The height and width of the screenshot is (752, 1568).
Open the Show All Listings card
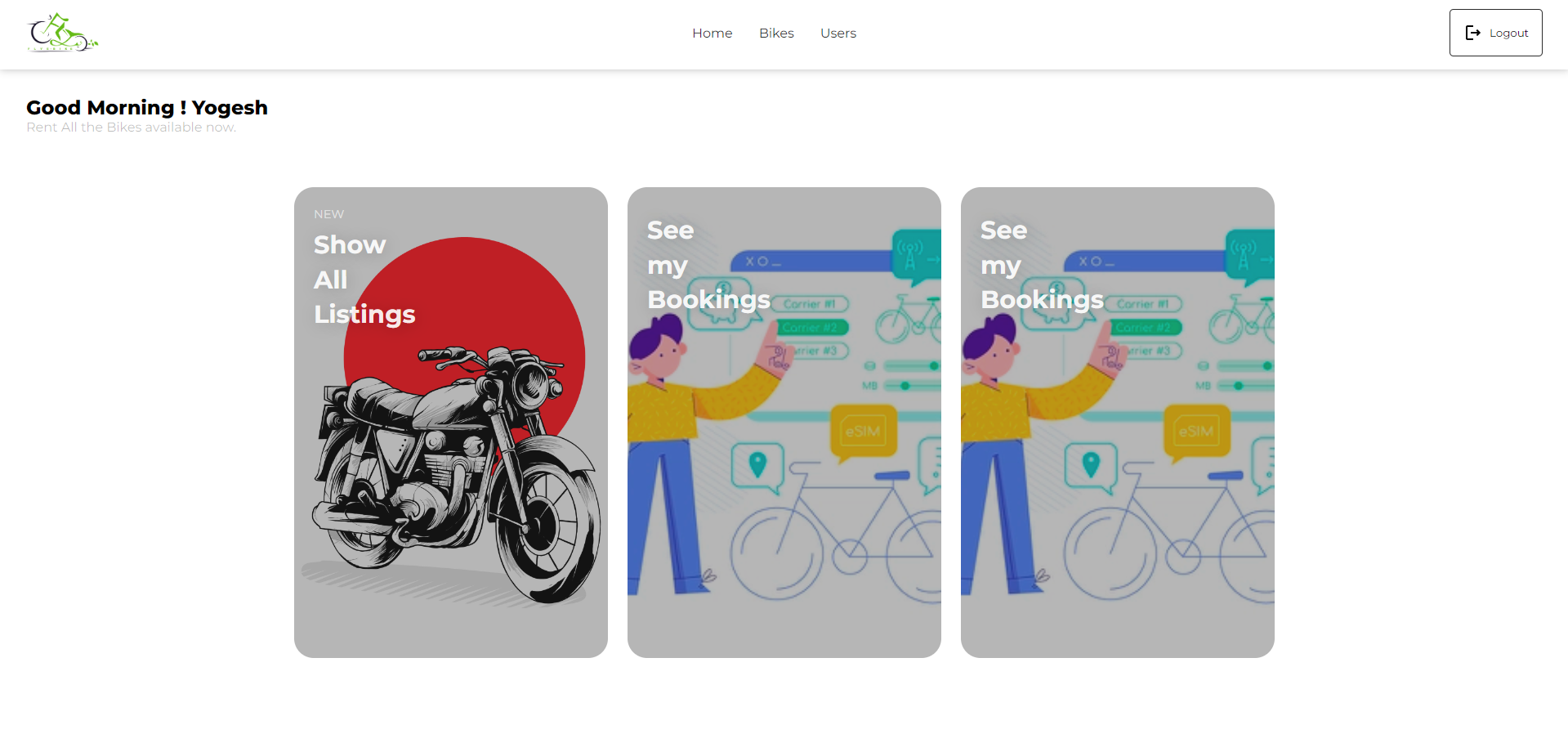tap(364, 279)
